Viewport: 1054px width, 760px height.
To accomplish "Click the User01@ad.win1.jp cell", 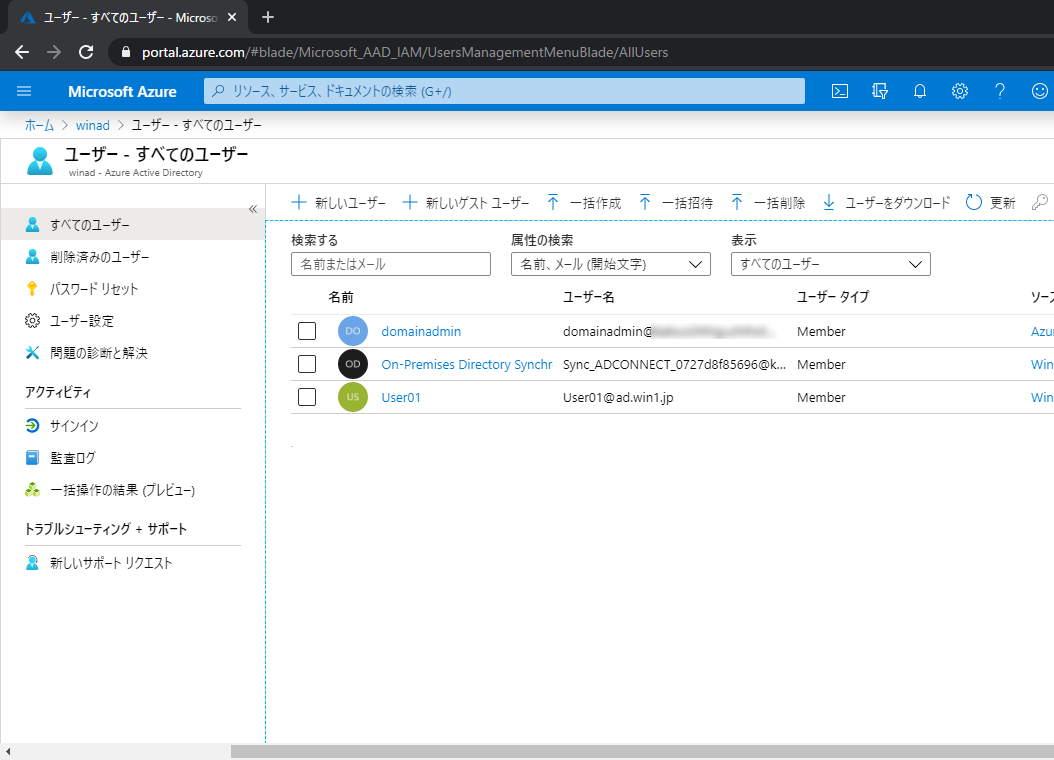I will (618, 397).
